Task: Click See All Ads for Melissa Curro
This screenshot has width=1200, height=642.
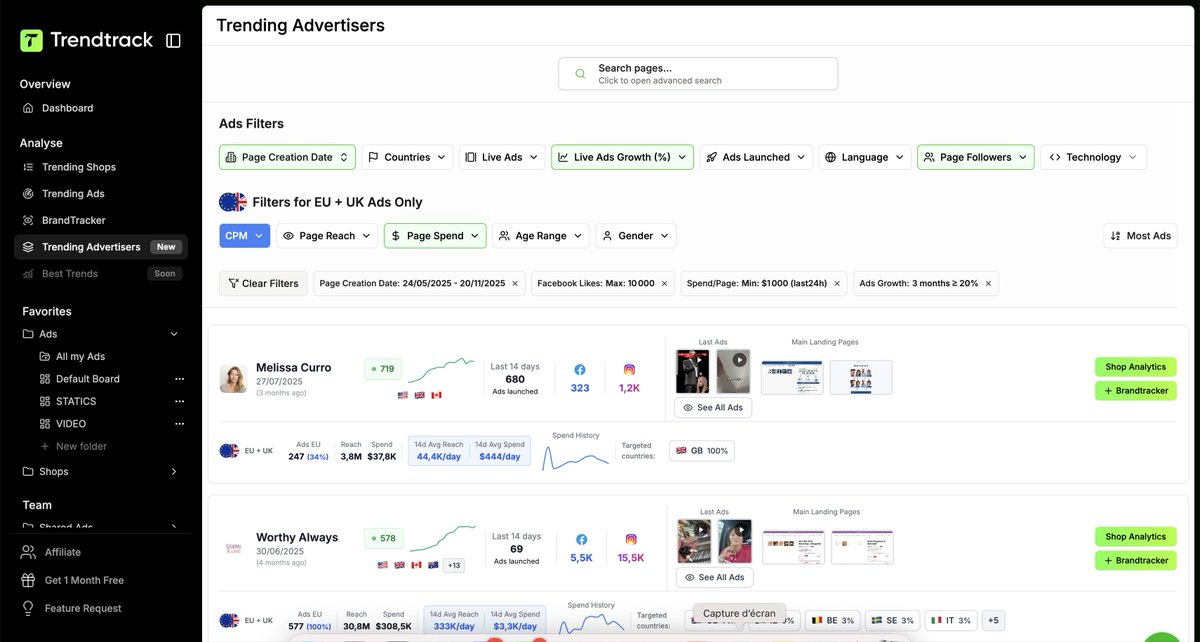Action: pyautogui.click(x=714, y=408)
